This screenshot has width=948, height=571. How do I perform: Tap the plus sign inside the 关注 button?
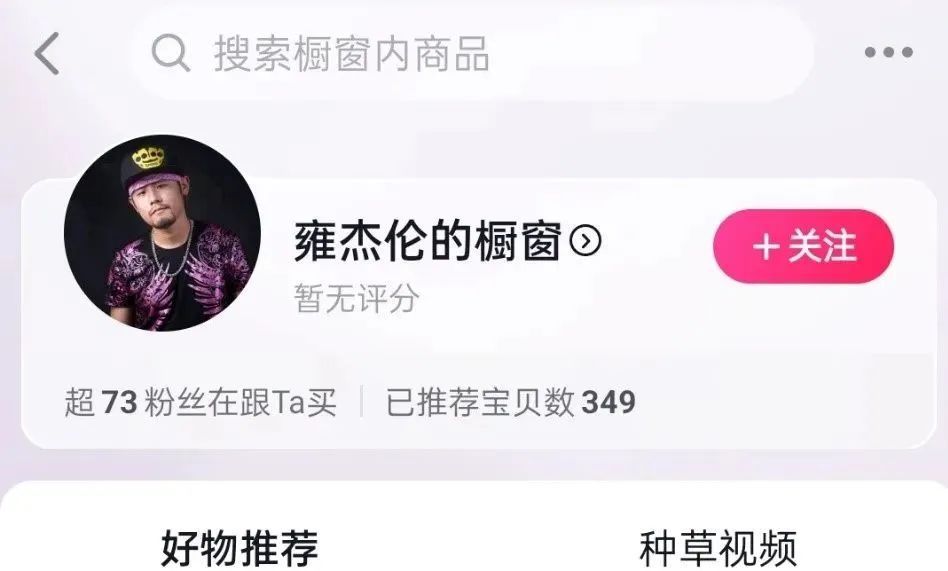pos(766,247)
